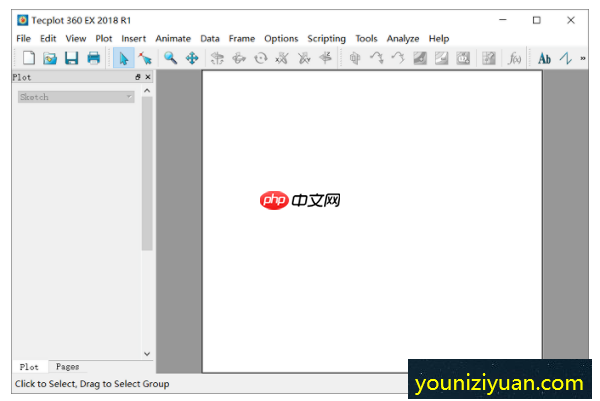
Task: Click the disabled add contour level icon
Action: pos(420,58)
